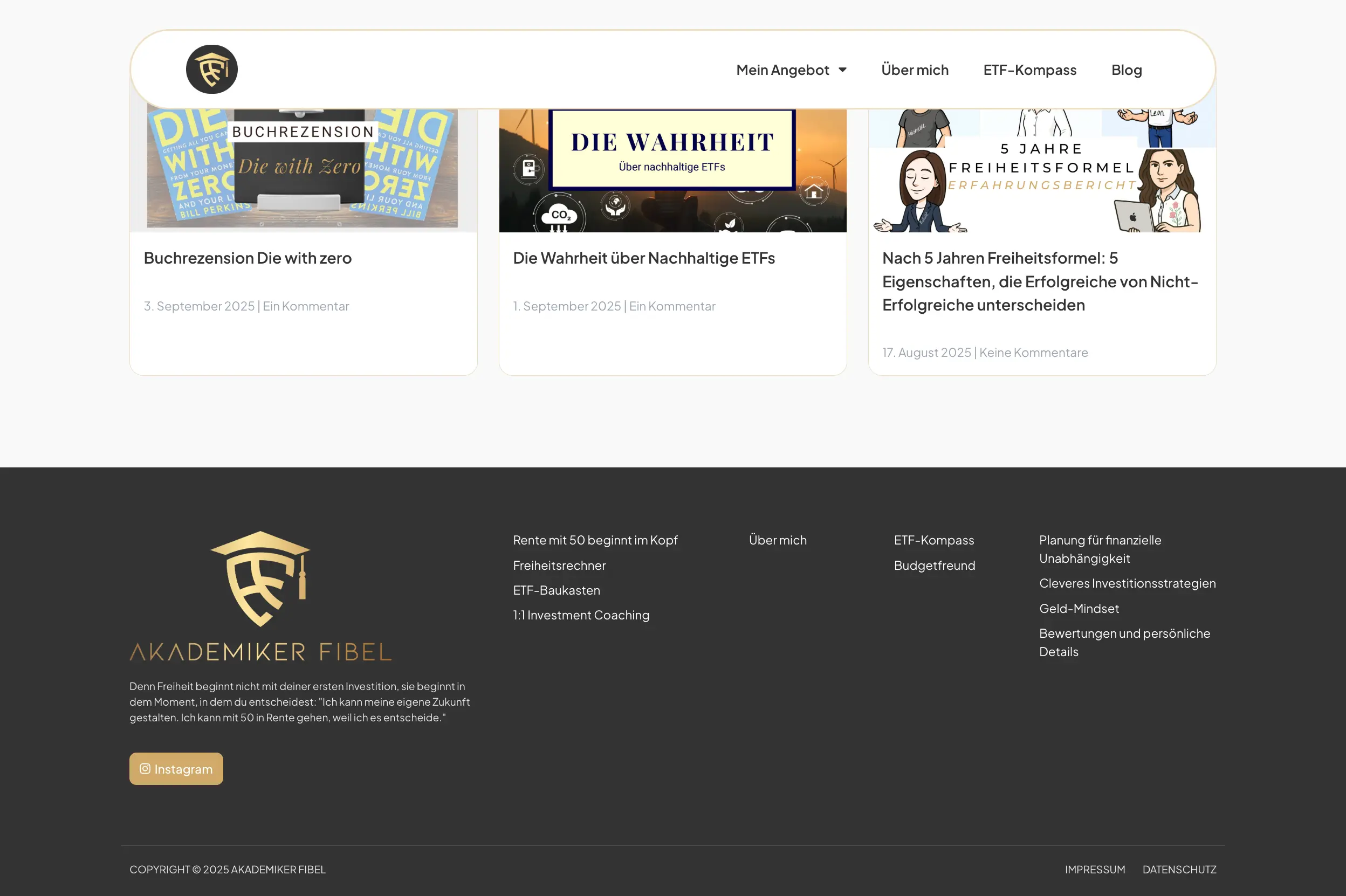Click the round logo icon in header
The height and width of the screenshot is (896, 1346).
point(211,69)
